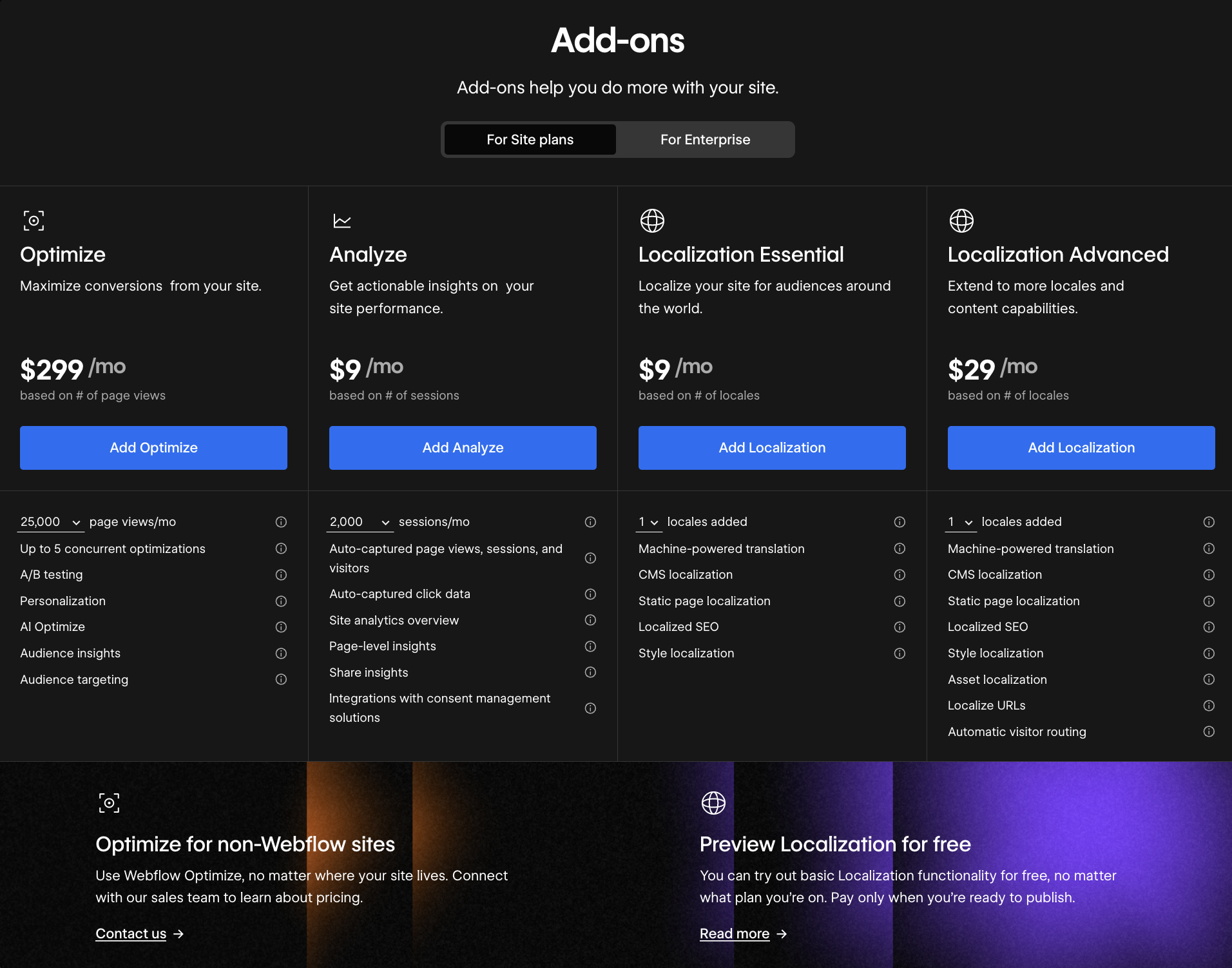Show info for Auto-captured page views, sessions, visitors
Image resolution: width=1232 pixels, height=968 pixels.
point(590,558)
